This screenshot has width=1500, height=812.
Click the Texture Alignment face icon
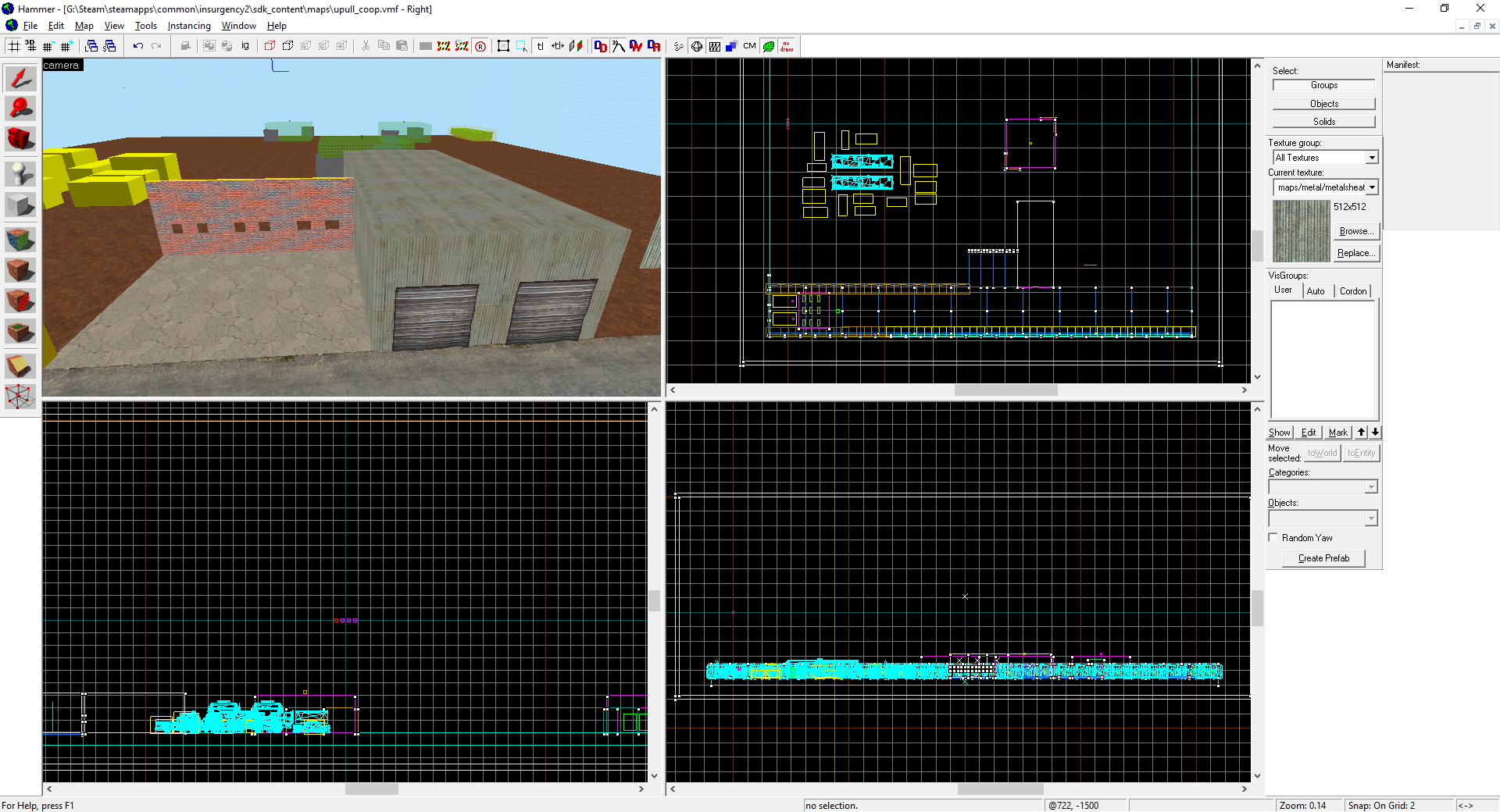coord(576,46)
